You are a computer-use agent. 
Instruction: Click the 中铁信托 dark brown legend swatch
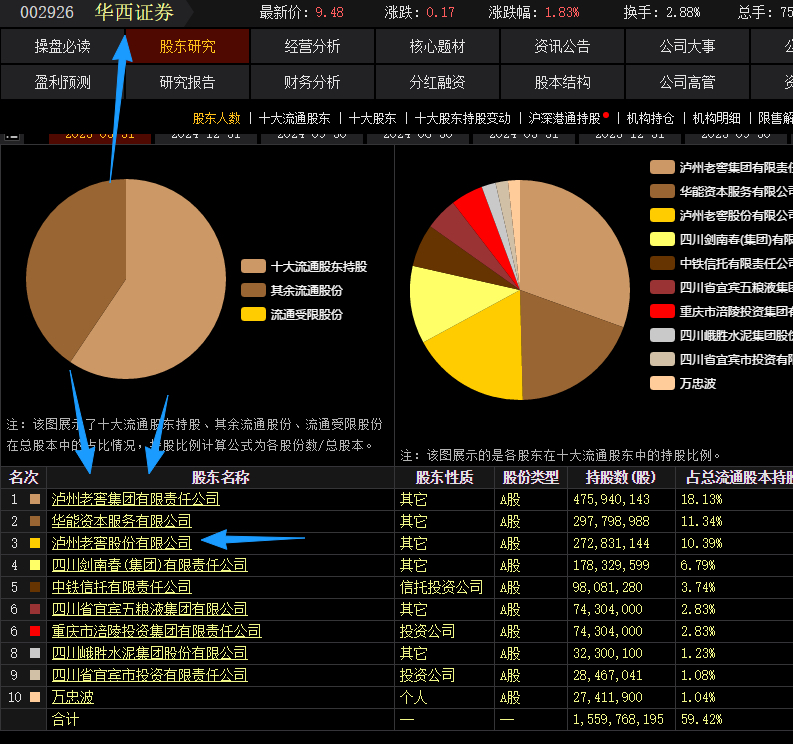(x=663, y=263)
